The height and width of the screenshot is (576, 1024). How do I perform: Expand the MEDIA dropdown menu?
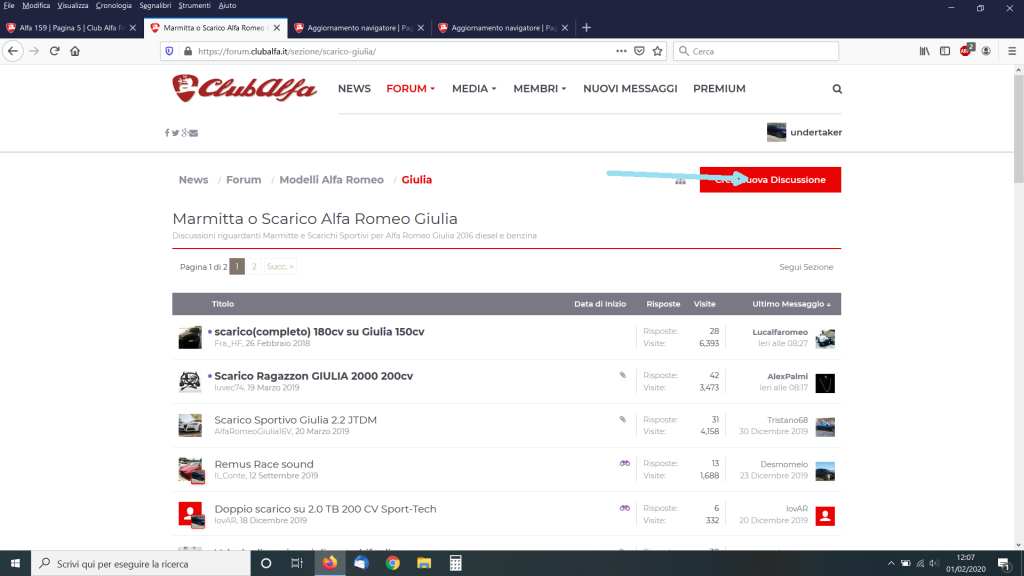tap(474, 89)
